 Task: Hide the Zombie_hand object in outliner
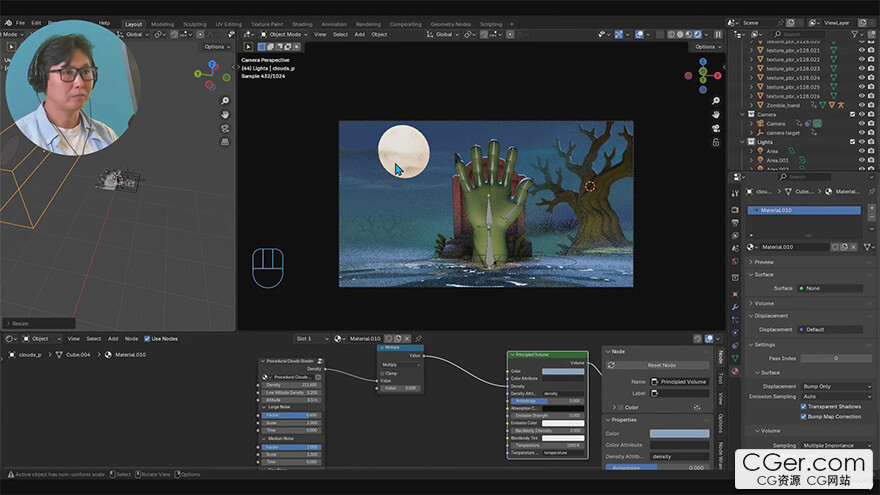point(861,104)
